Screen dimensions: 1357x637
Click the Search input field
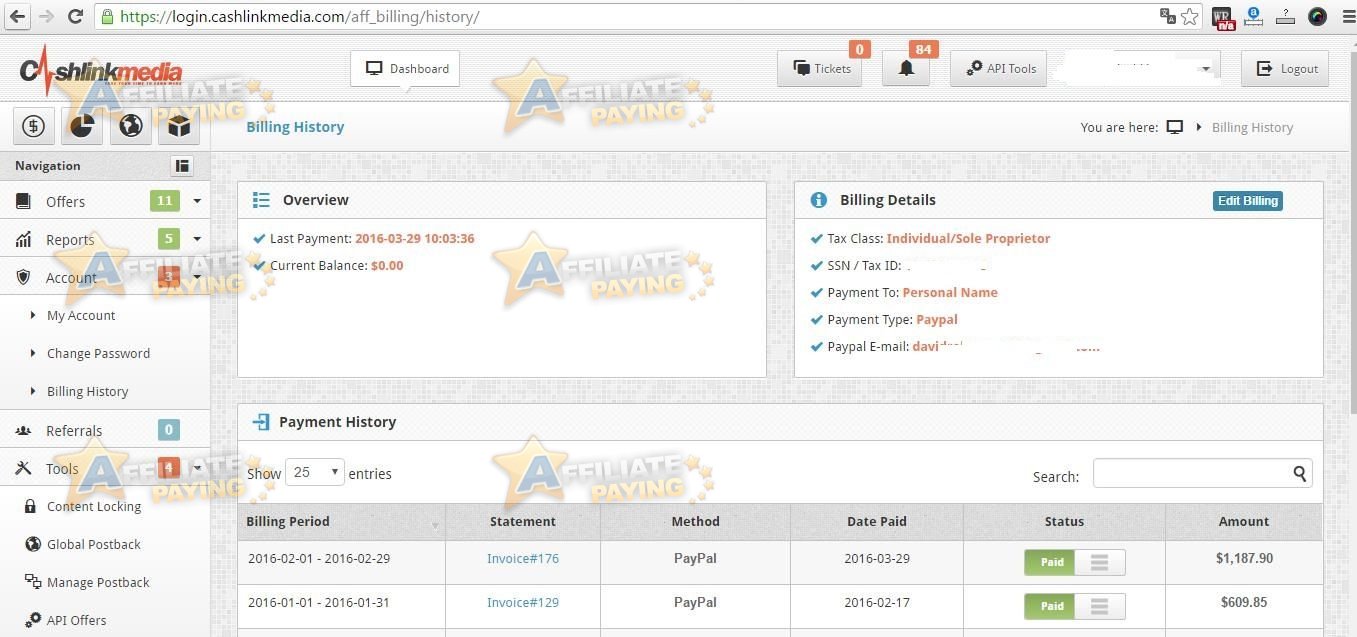pos(1202,474)
